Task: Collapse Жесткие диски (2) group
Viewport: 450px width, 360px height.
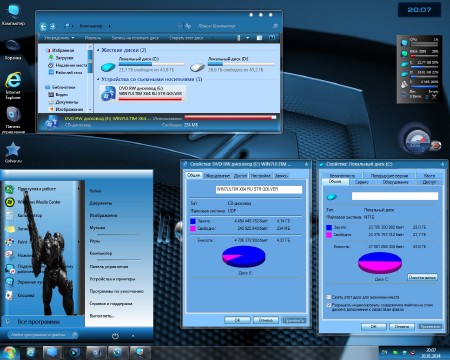Action: [98, 50]
